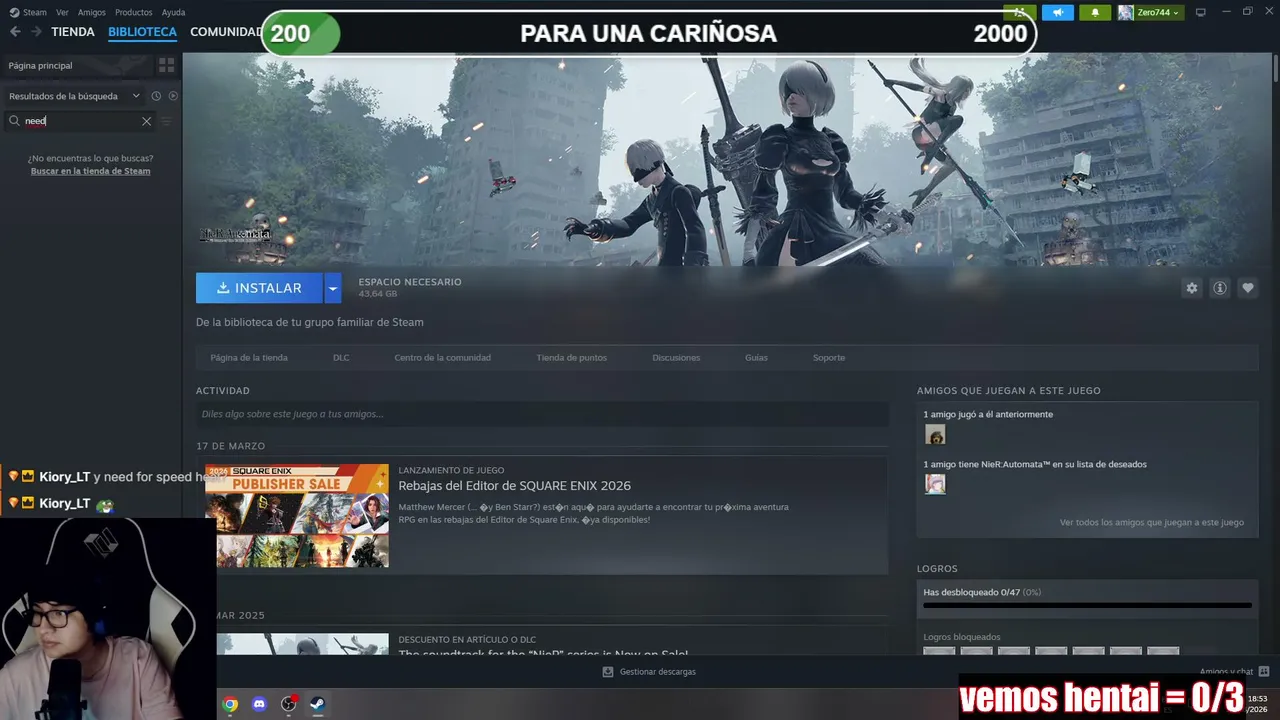Add game to favorites with heart icon

click(1247, 288)
